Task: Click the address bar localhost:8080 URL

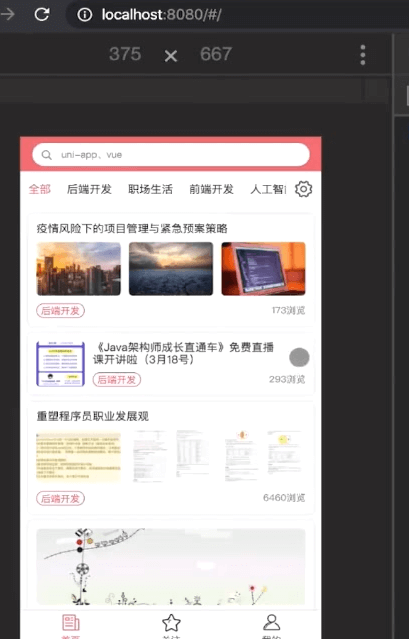Action: coord(161,15)
